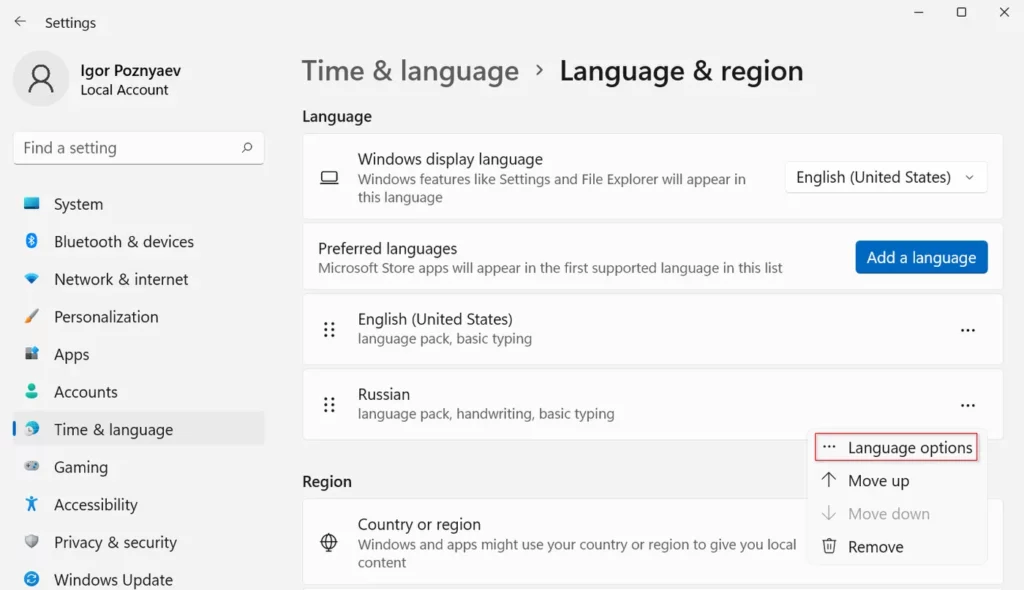Click the drag handle beside Russian

click(329, 405)
